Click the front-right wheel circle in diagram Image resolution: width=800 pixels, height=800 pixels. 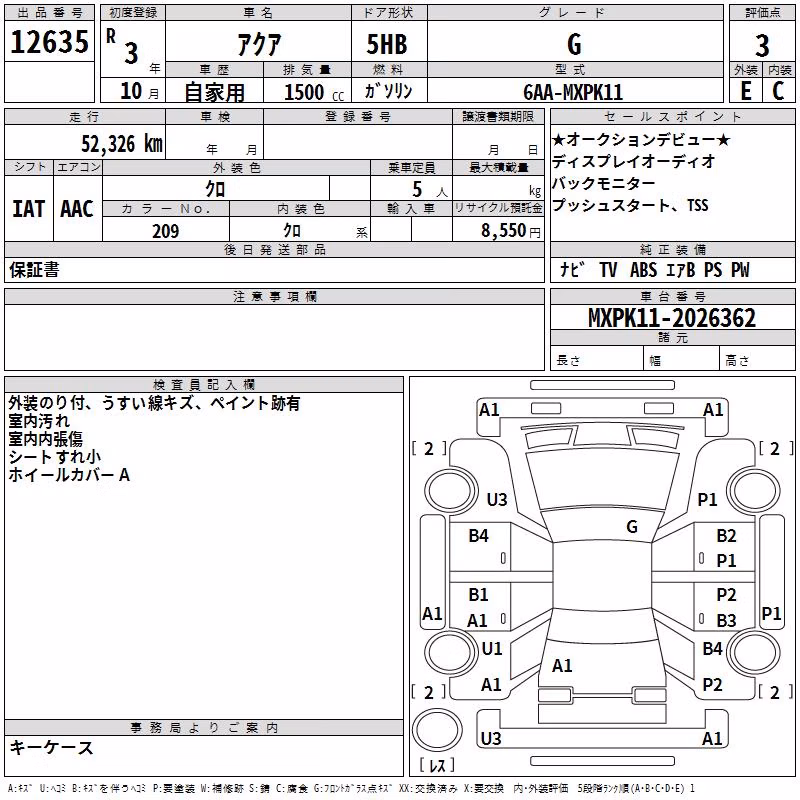753,491
